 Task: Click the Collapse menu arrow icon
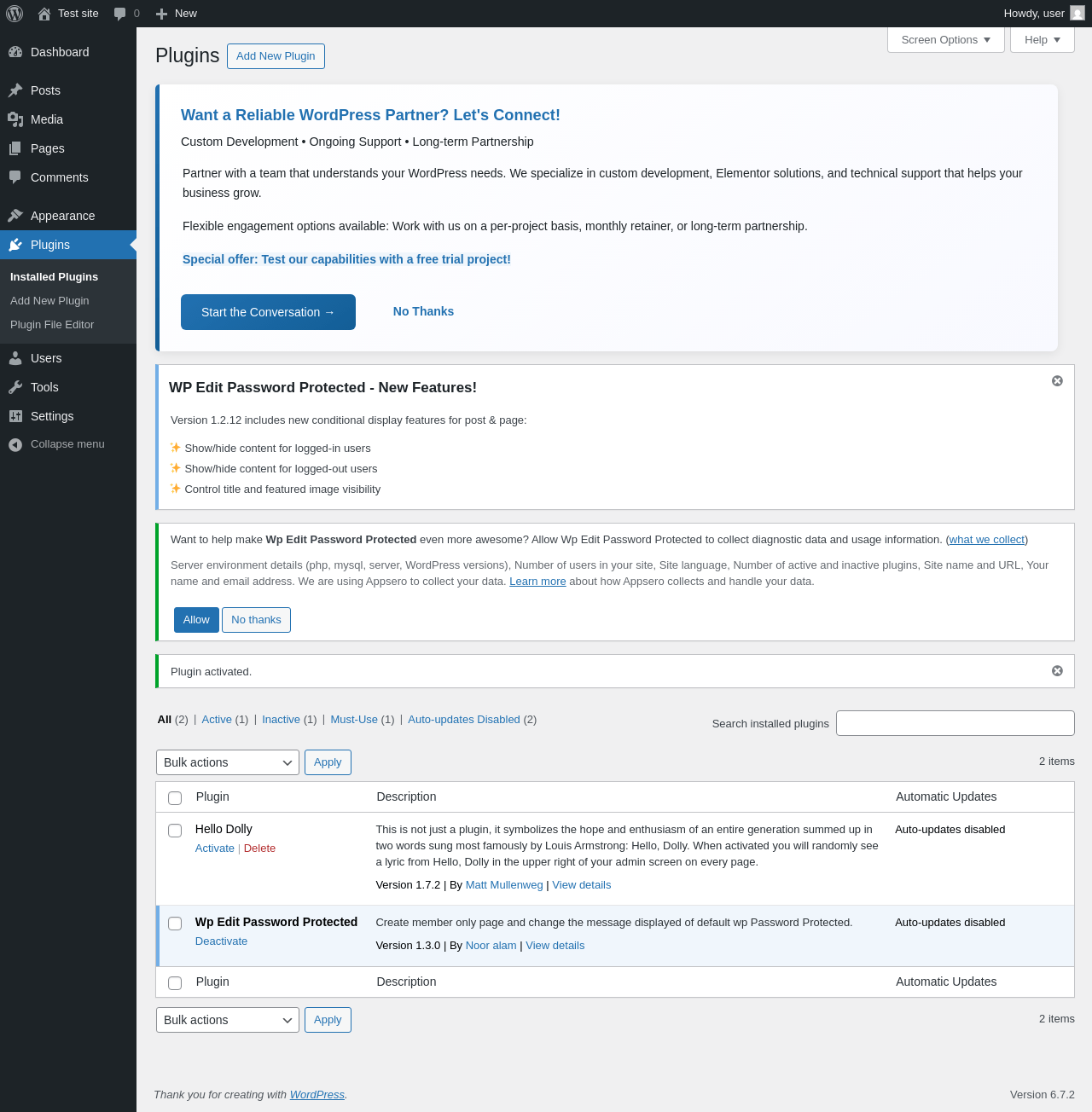tap(15, 444)
